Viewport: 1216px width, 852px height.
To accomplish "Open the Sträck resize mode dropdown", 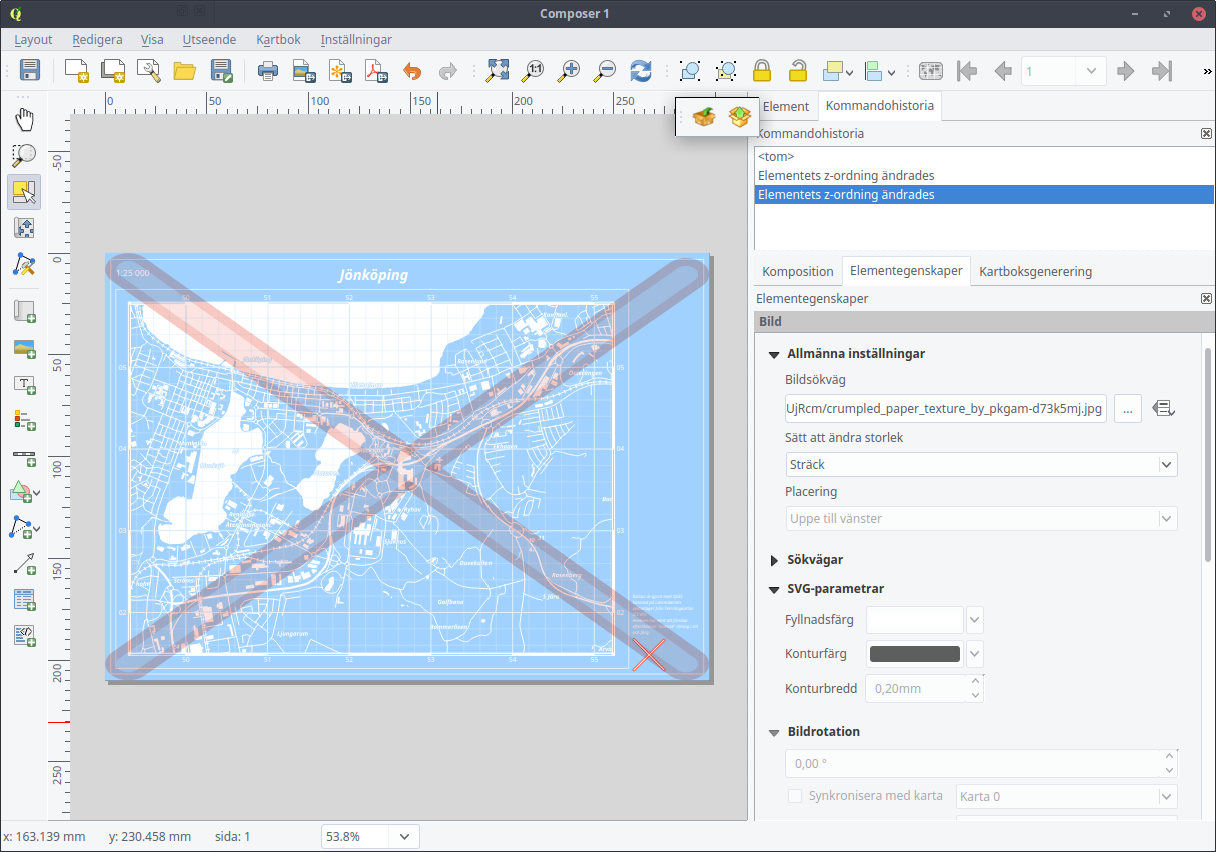I will click(x=980, y=464).
